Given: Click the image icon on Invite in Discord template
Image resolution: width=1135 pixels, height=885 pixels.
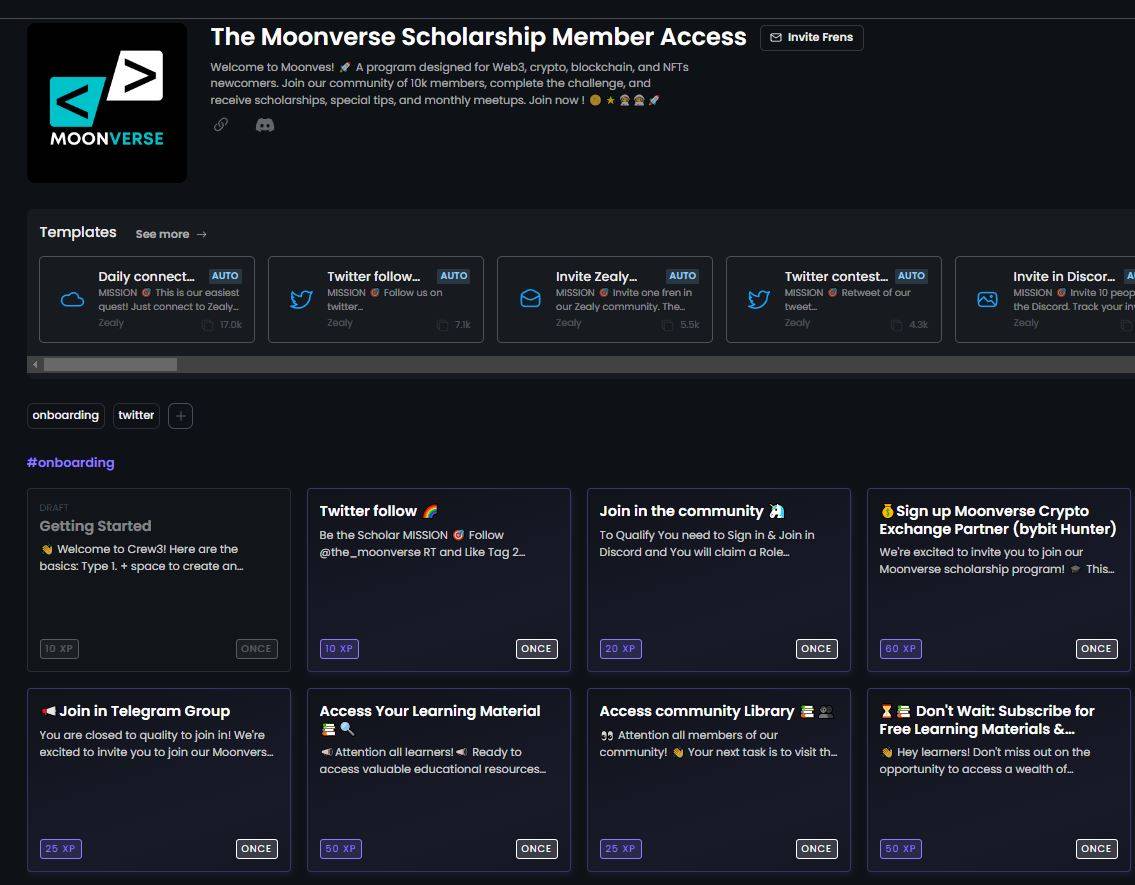Looking at the screenshot, I should tap(987, 300).
